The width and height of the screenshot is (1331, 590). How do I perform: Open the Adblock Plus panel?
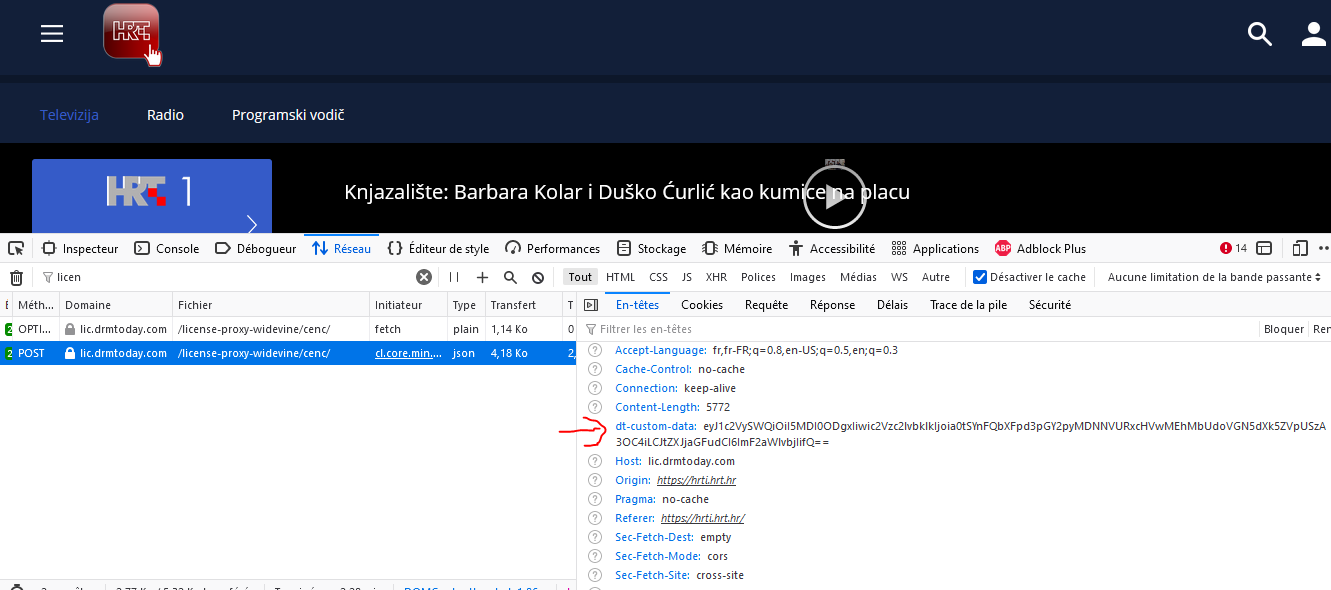(1040, 249)
